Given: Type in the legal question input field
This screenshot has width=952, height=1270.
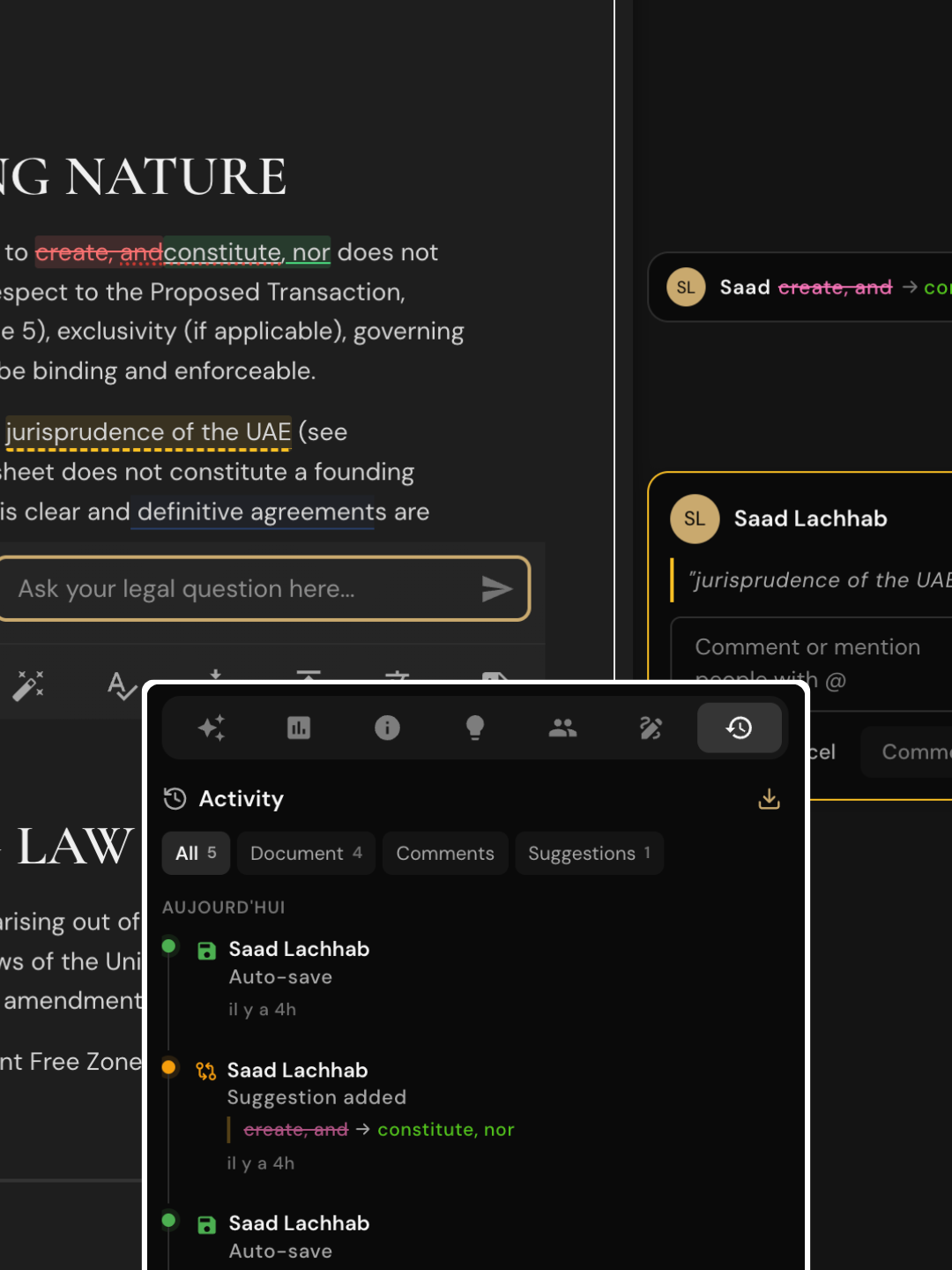Looking at the screenshot, I should 238,589.
